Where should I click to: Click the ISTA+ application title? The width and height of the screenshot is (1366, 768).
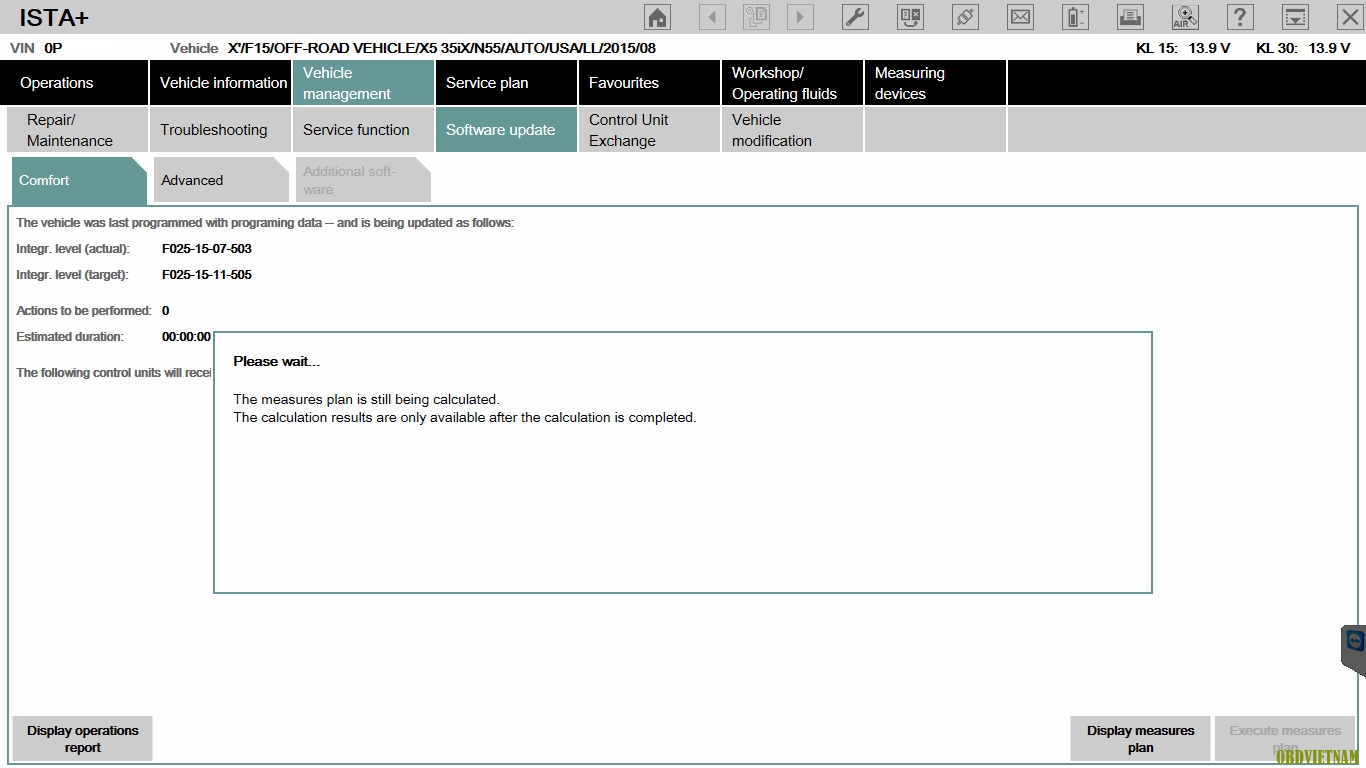coord(54,17)
